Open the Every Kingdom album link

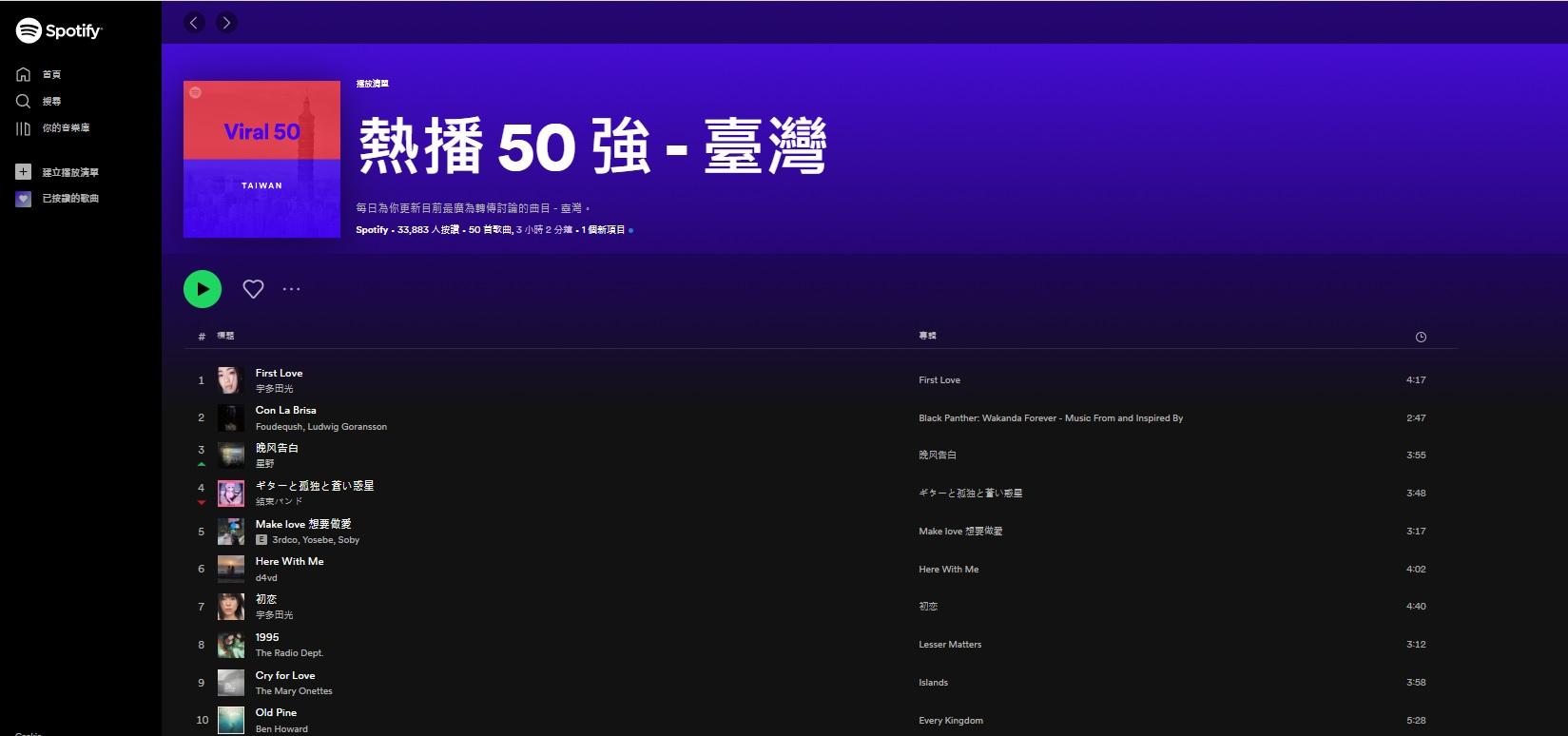tap(950, 721)
